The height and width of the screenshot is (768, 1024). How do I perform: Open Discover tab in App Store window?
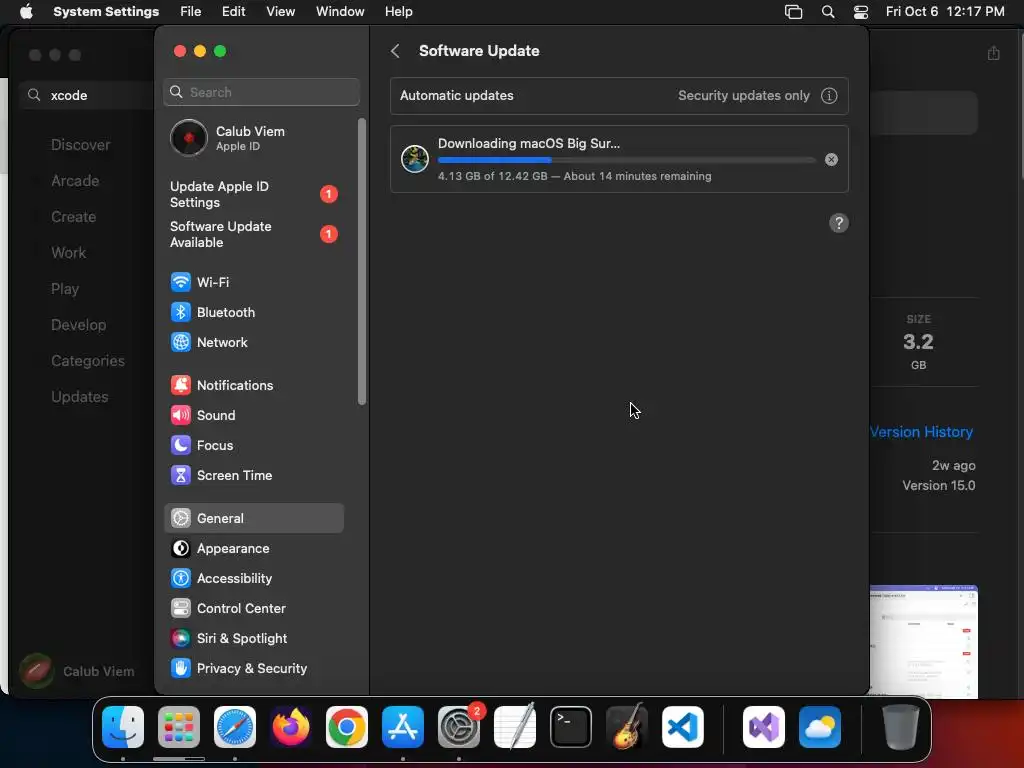click(x=81, y=145)
